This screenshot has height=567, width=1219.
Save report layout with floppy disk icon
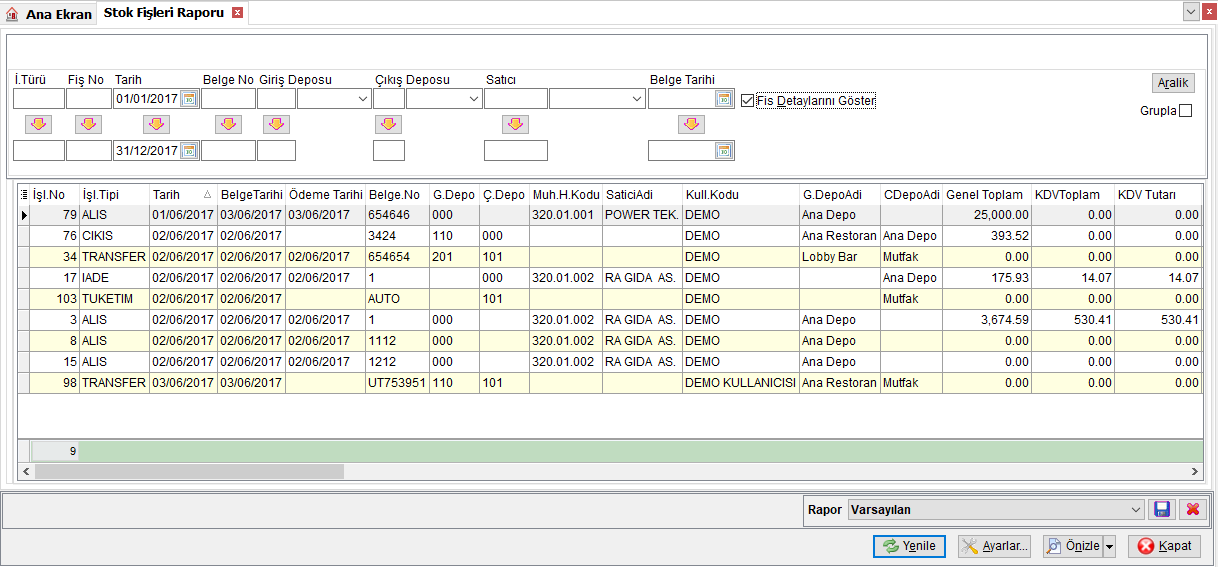coord(1161,509)
